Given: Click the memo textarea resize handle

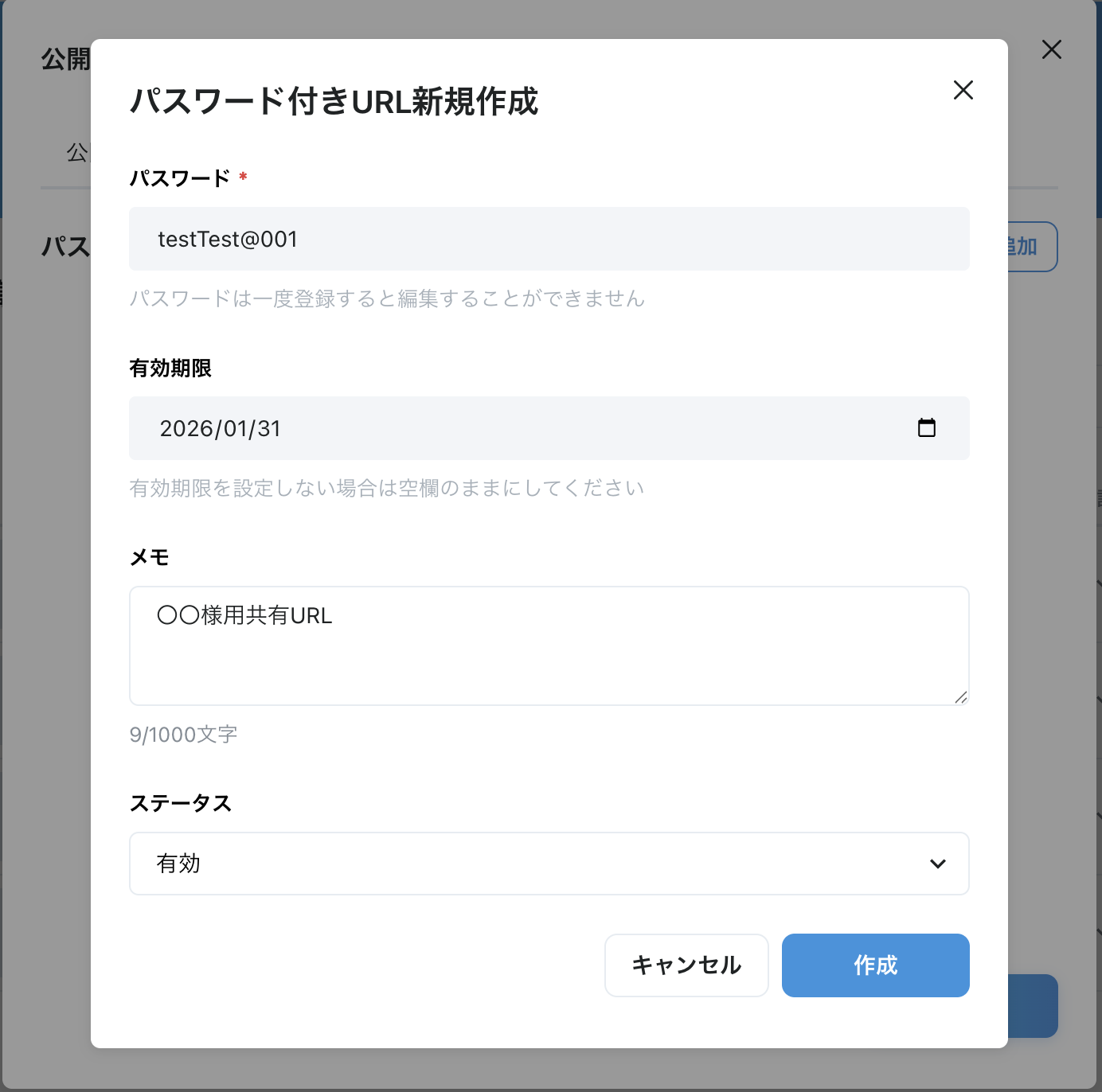Looking at the screenshot, I should click(x=961, y=697).
